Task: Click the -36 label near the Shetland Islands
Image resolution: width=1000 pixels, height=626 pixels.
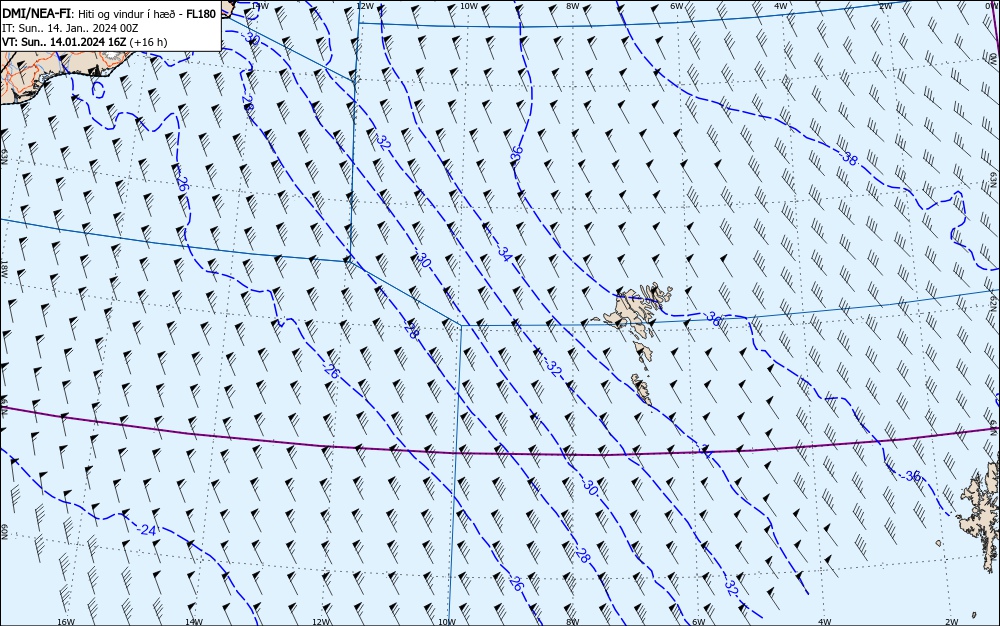Action: (911, 476)
